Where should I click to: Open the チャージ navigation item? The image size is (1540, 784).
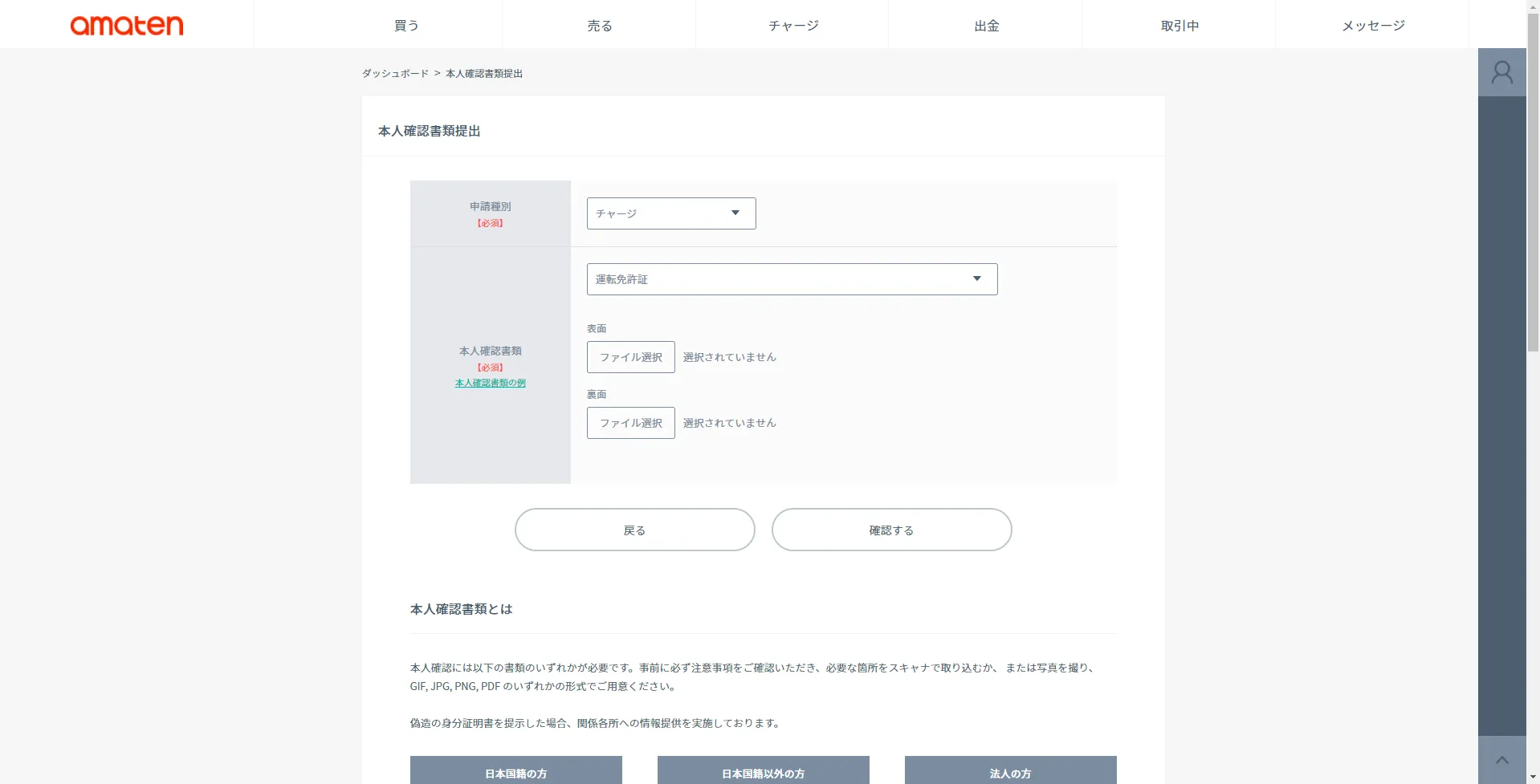pos(793,26)
